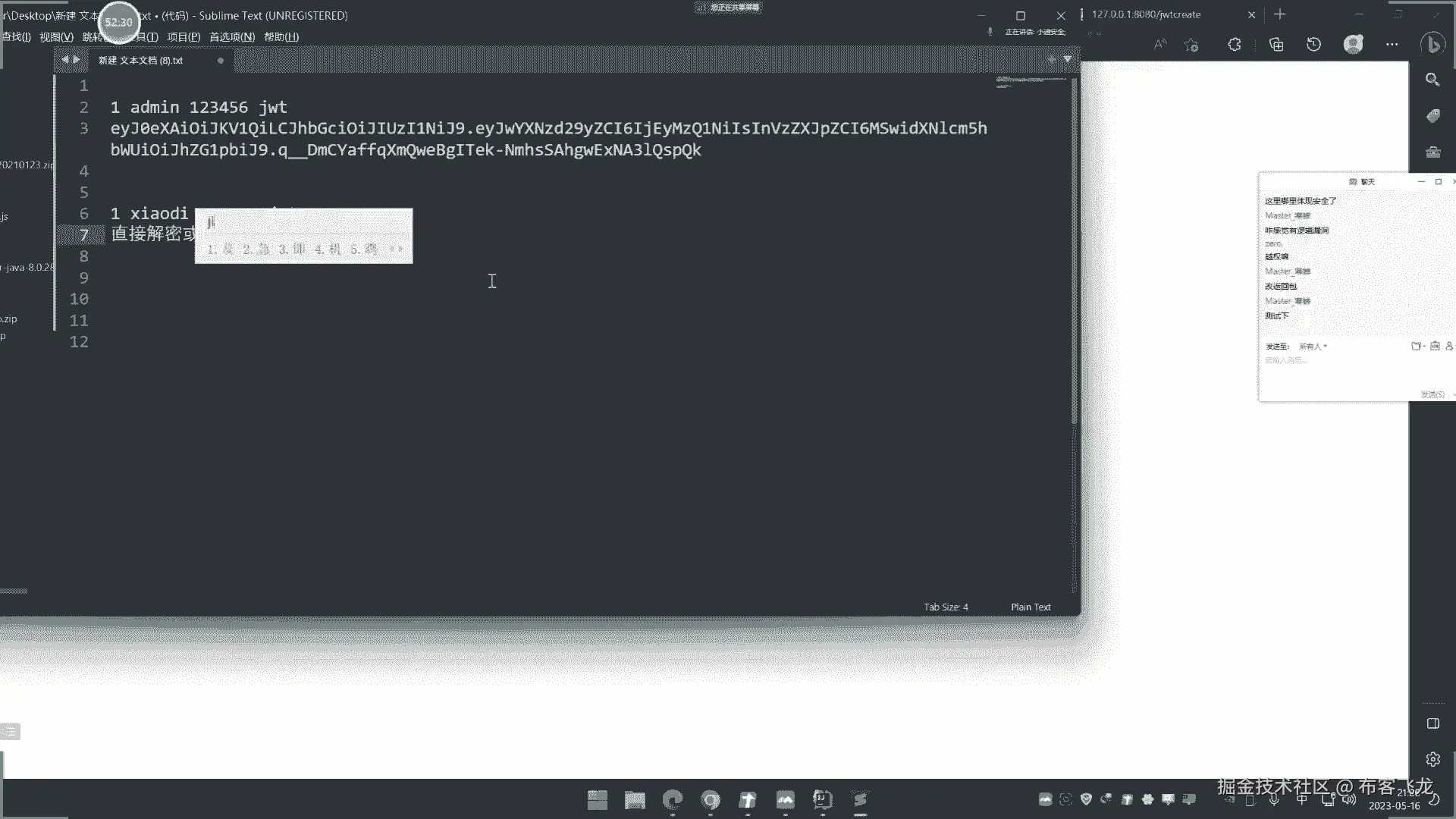
Task: Open the sidebar shopping tag icon
Action: [1432, 116]
